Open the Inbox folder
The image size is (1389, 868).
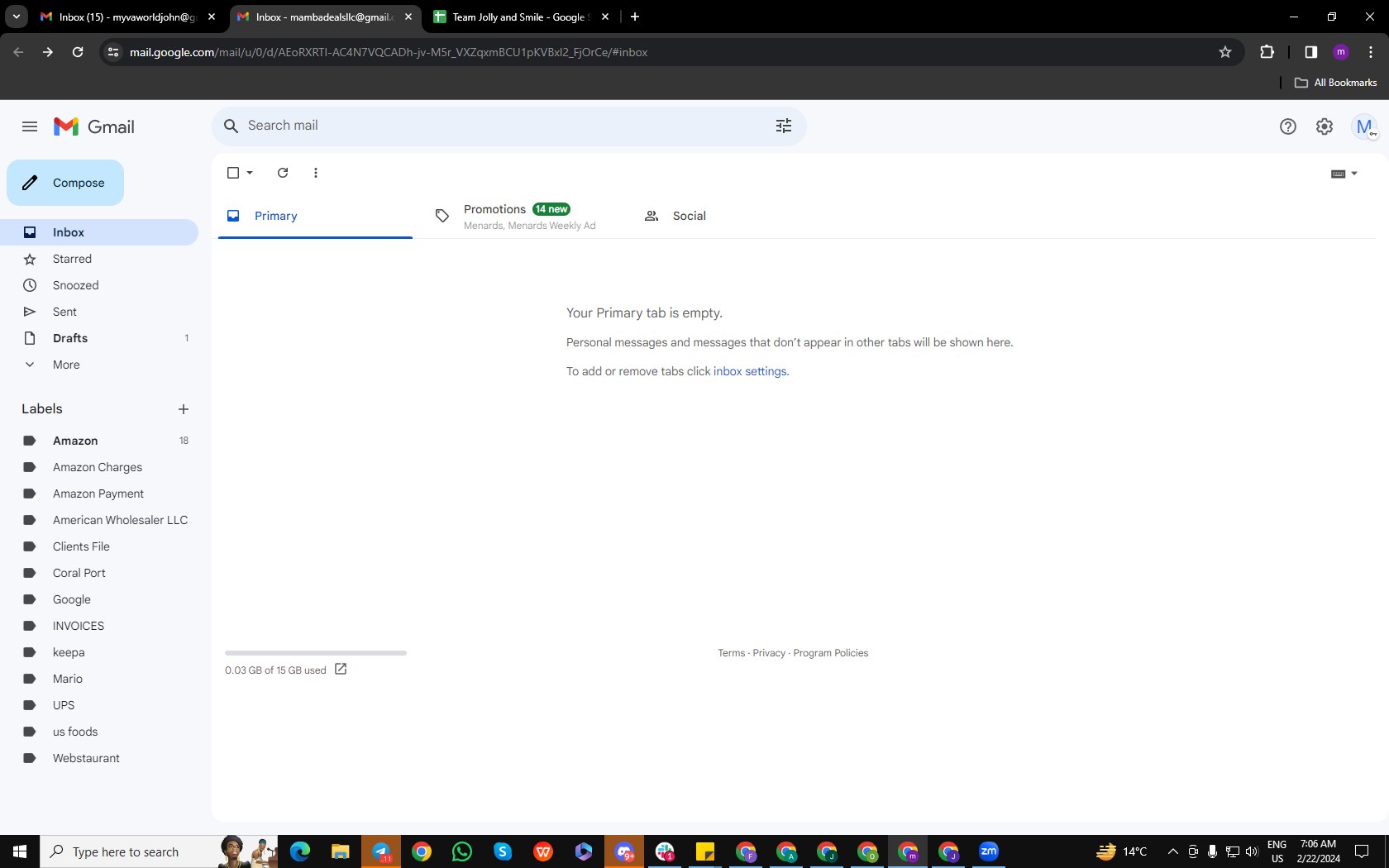[x=99, y=232]
